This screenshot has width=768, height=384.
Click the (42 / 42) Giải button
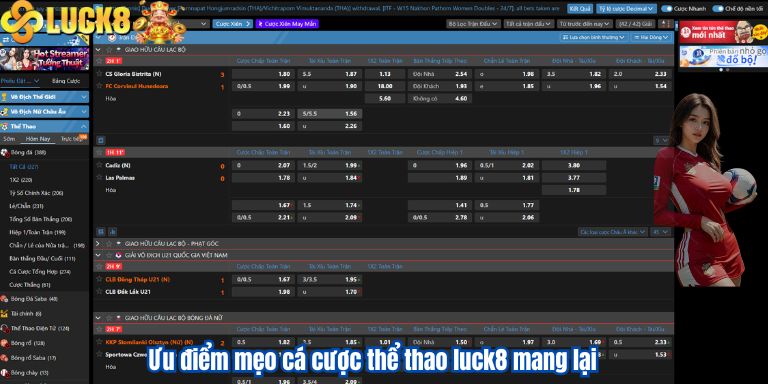pos(636,24)
